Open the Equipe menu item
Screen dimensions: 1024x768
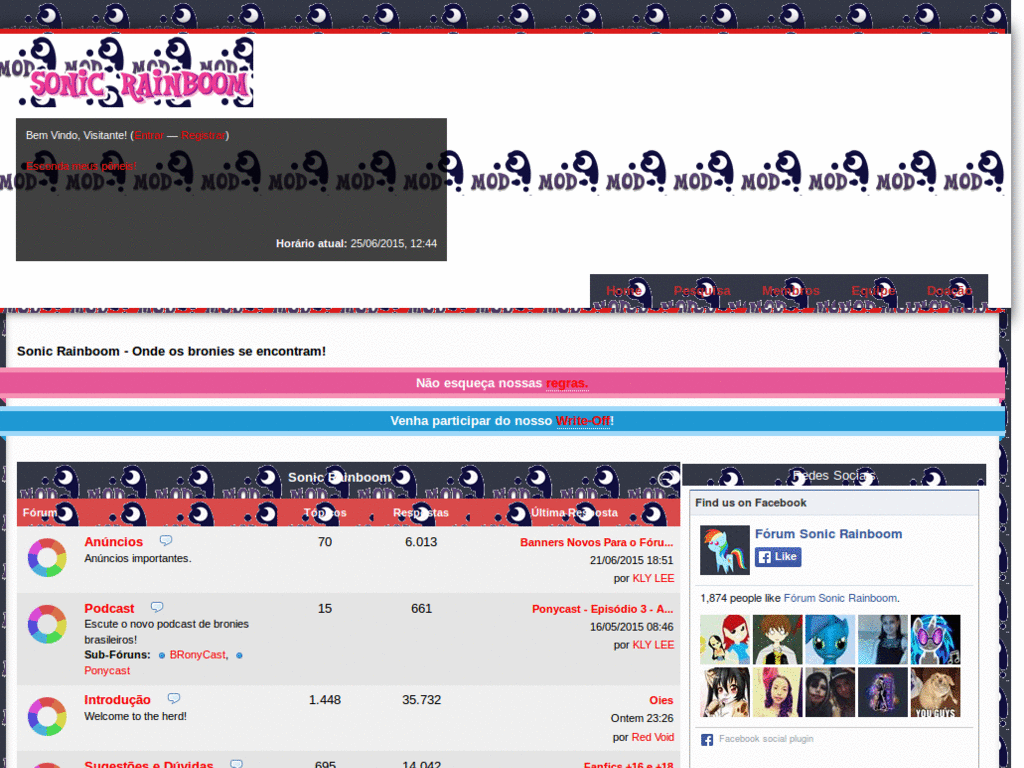point(873,291)
